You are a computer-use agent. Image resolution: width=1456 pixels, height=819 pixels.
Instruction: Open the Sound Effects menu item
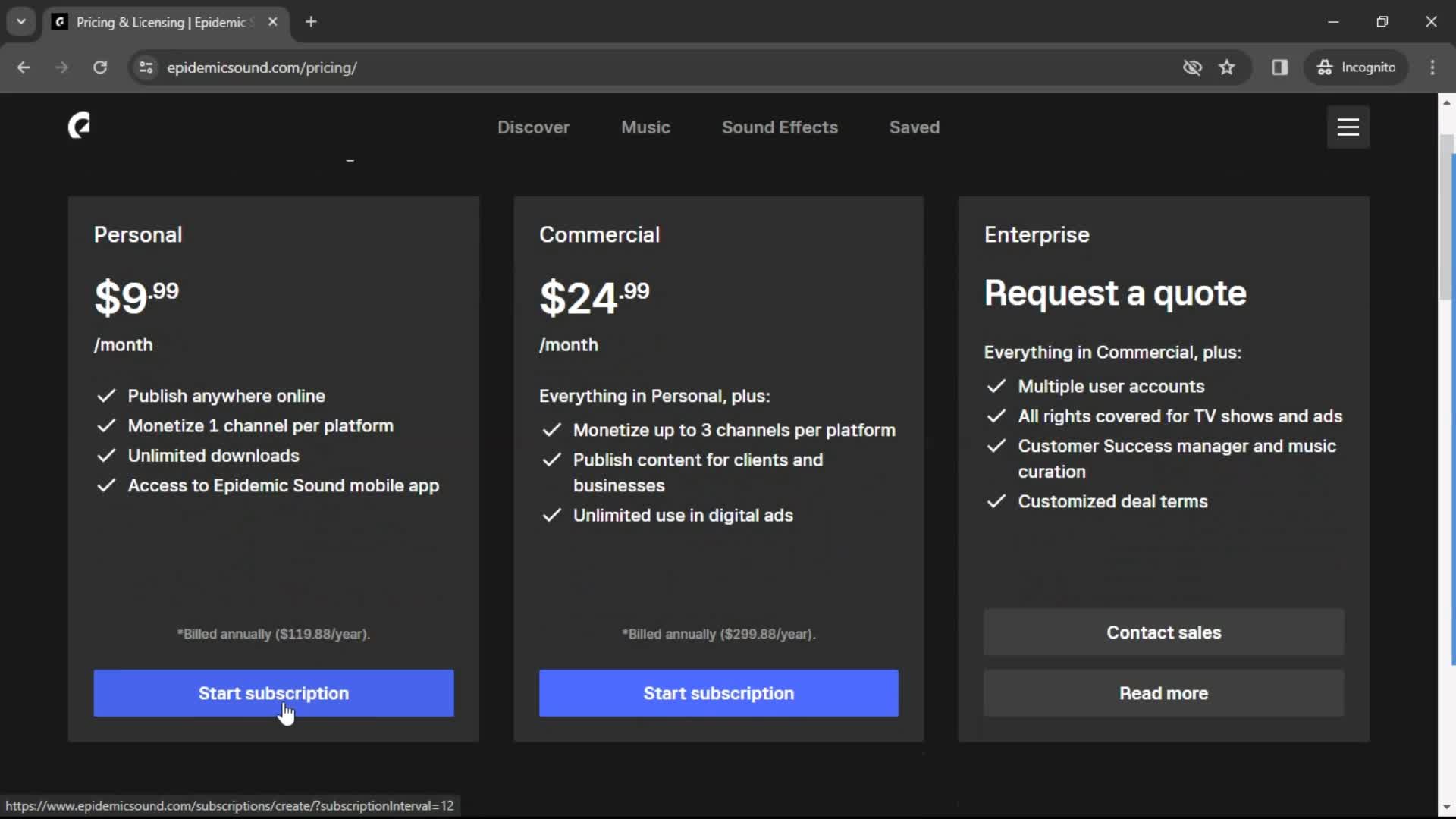[780, 127]
